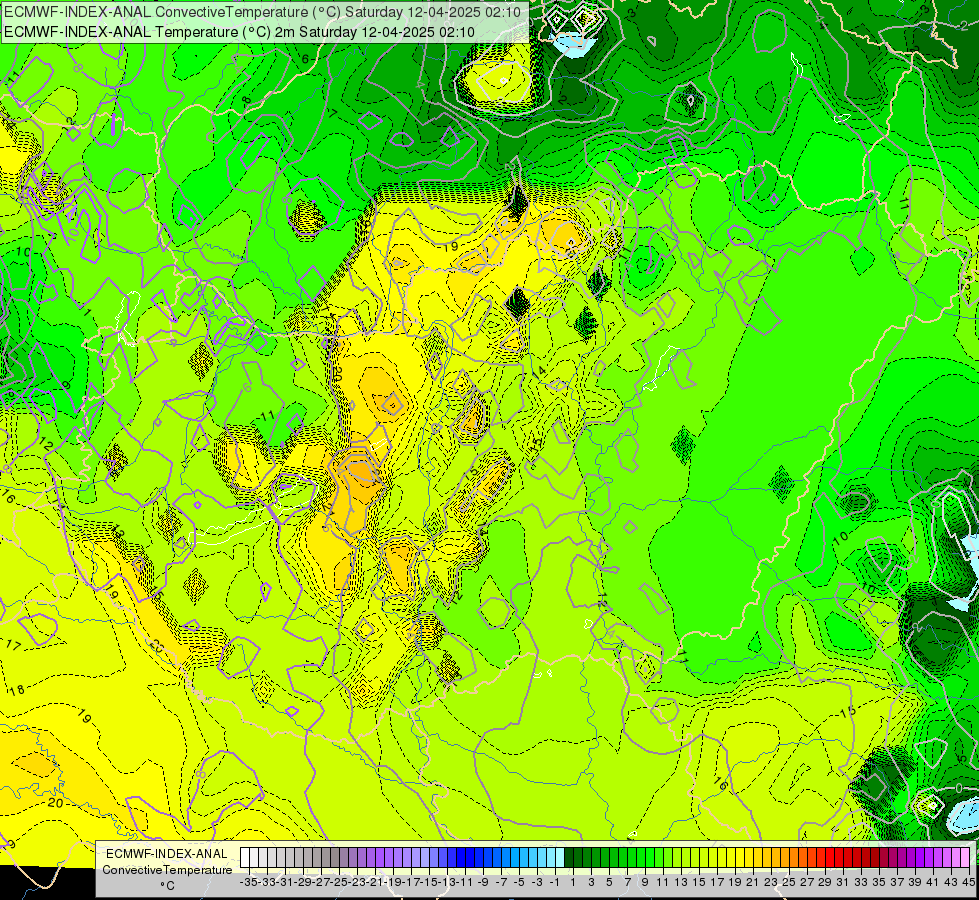The height and width of the screenshot is (900, 979).
Task: Click the ConvectiveTemperature label in the legend
Action: point(167,869)
